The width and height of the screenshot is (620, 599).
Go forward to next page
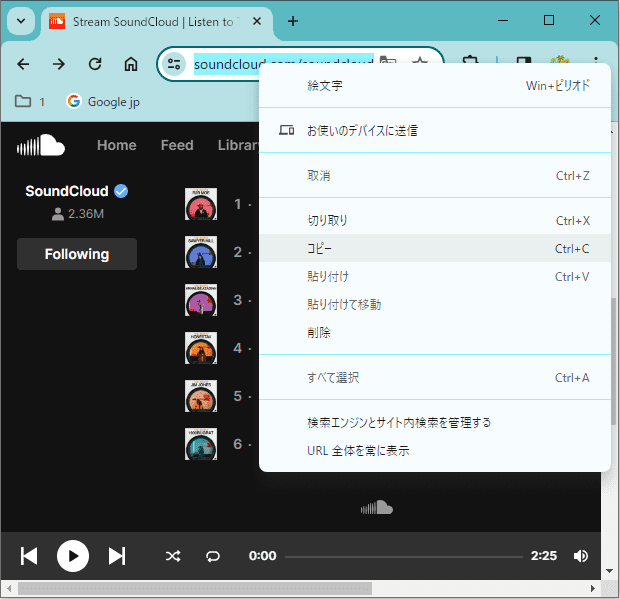(x=59, y=64)
